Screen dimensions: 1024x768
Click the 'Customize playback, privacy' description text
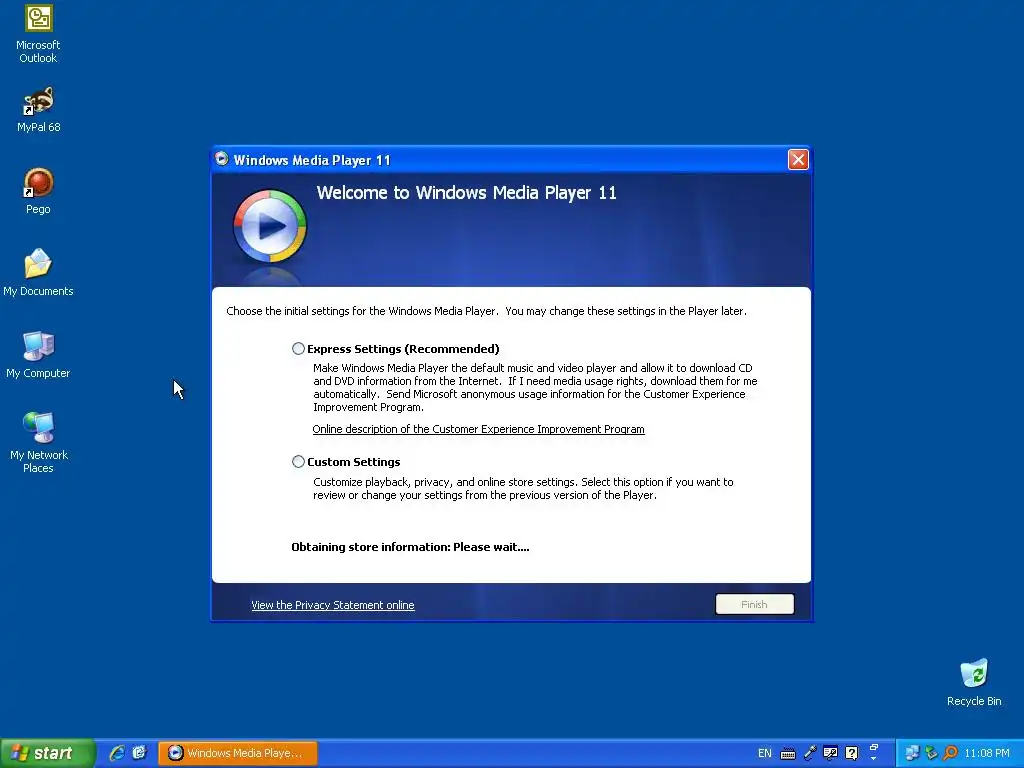[x=523, y=488]
